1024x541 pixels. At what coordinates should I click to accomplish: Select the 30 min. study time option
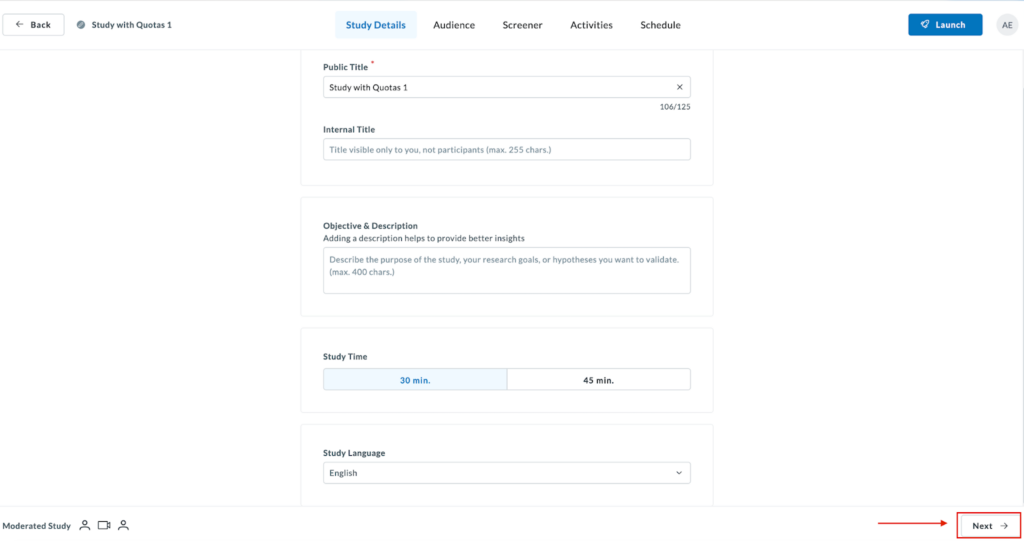pyautogui.click(x=415, y=380)
